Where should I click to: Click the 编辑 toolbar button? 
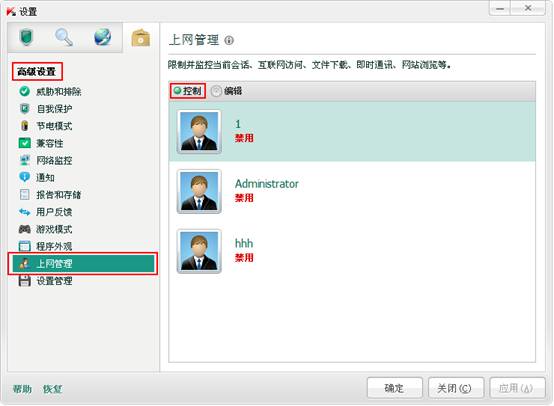click(226, 91)
